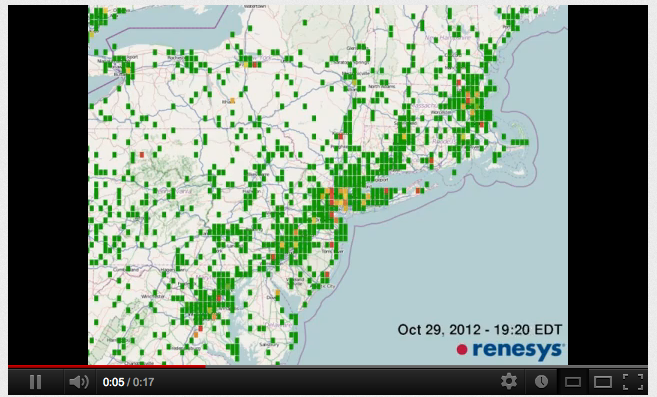The height and width of the screenshot is (397, 657).
Task: Click the red played portion of the progress bar
Action: click(x=106, y=366)
